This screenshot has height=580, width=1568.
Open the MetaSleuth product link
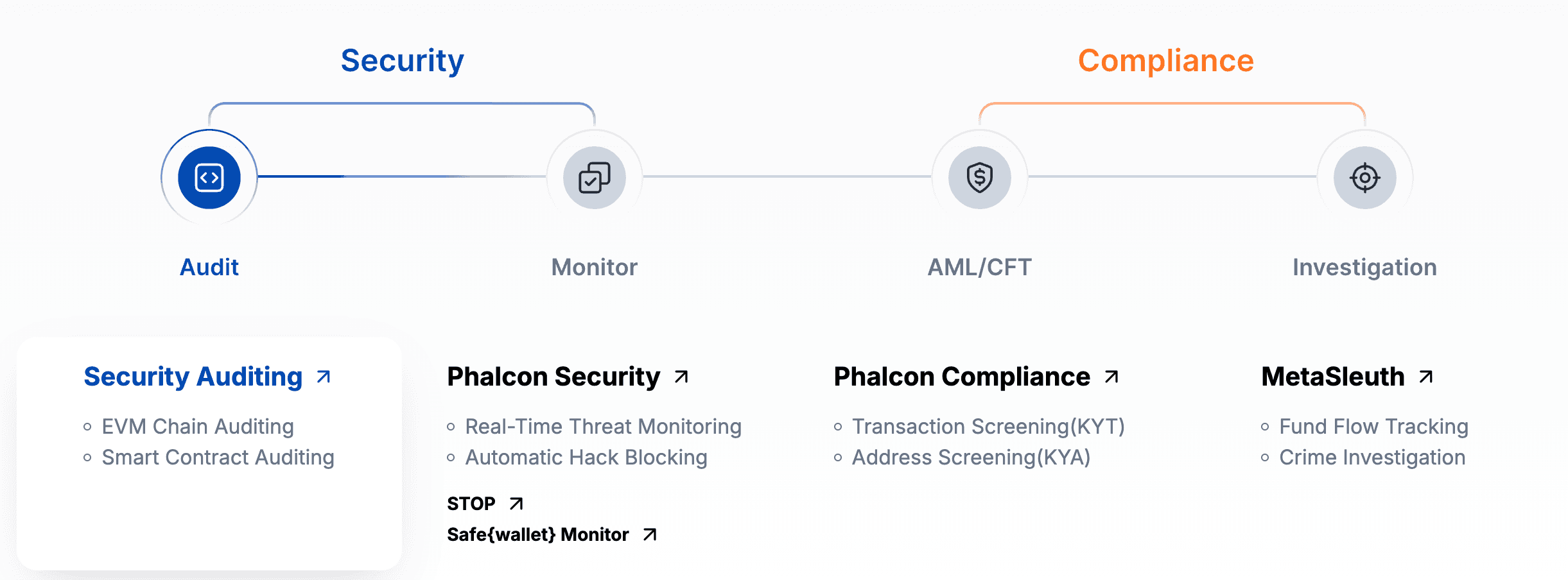1333,377
